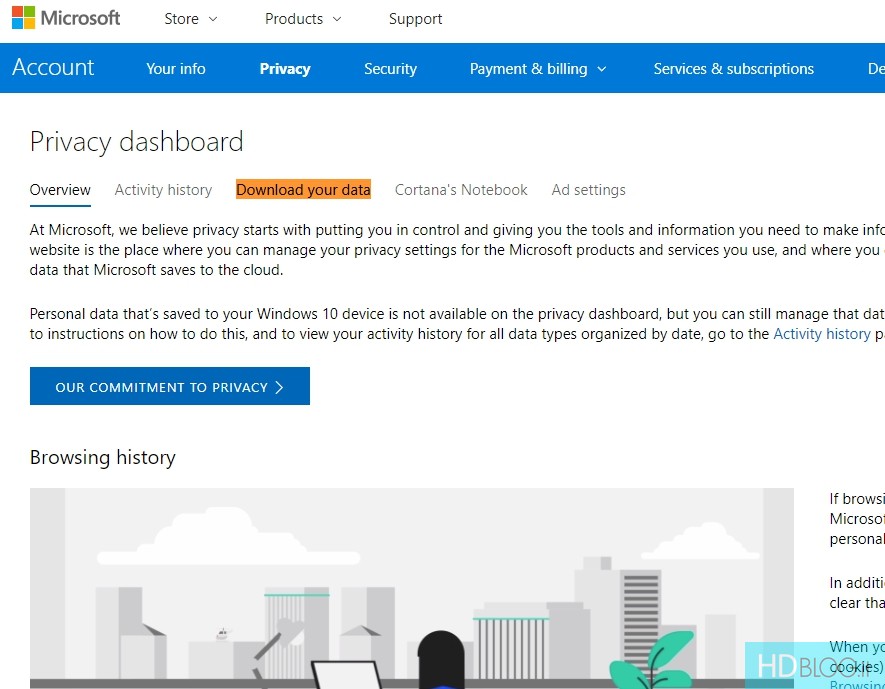Follow the Activity history link in paragraph
Image resolution: width=885 pixels, height=689 pixels.
821,334
